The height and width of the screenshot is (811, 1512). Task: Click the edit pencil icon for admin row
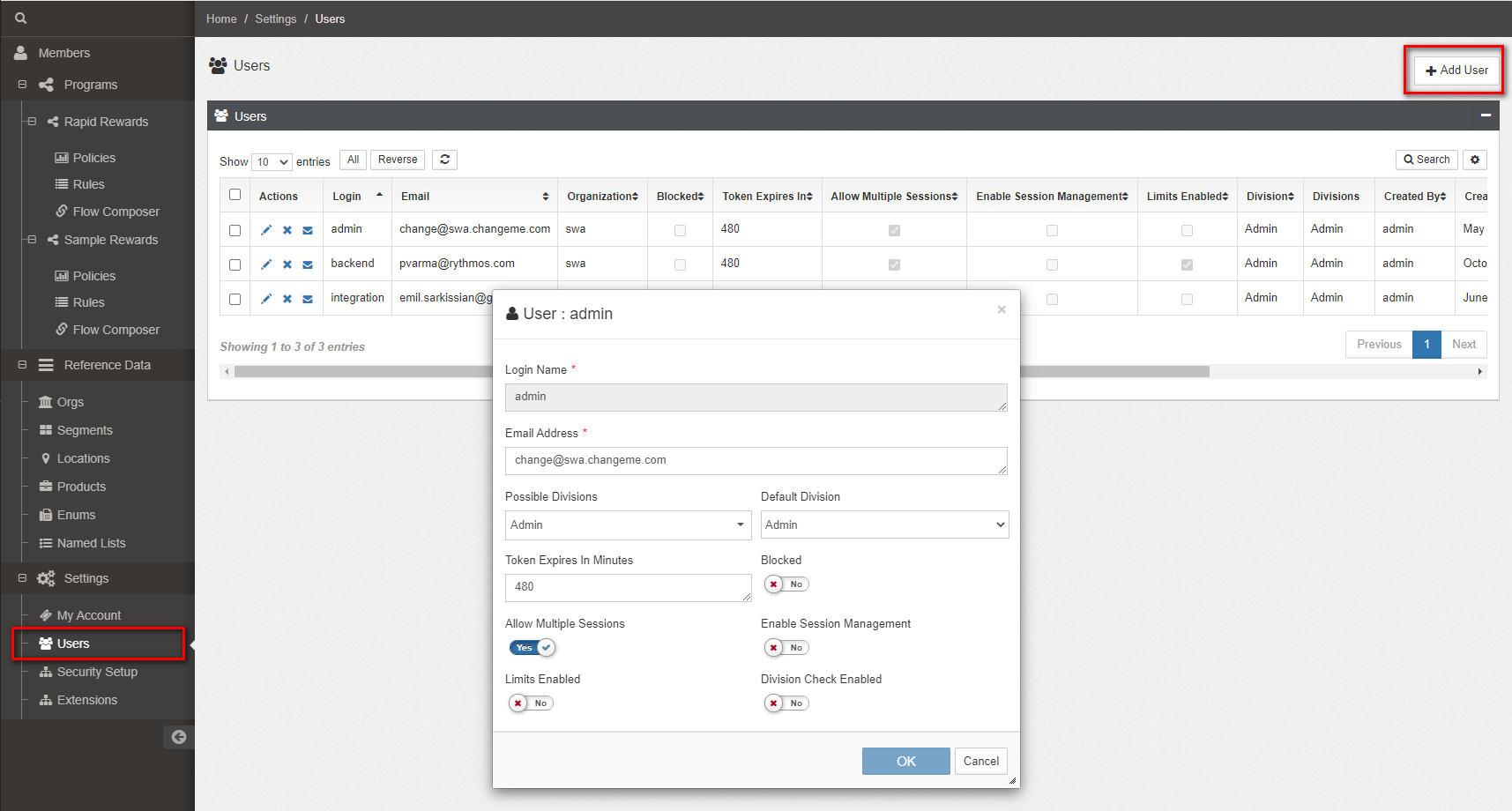266,230
